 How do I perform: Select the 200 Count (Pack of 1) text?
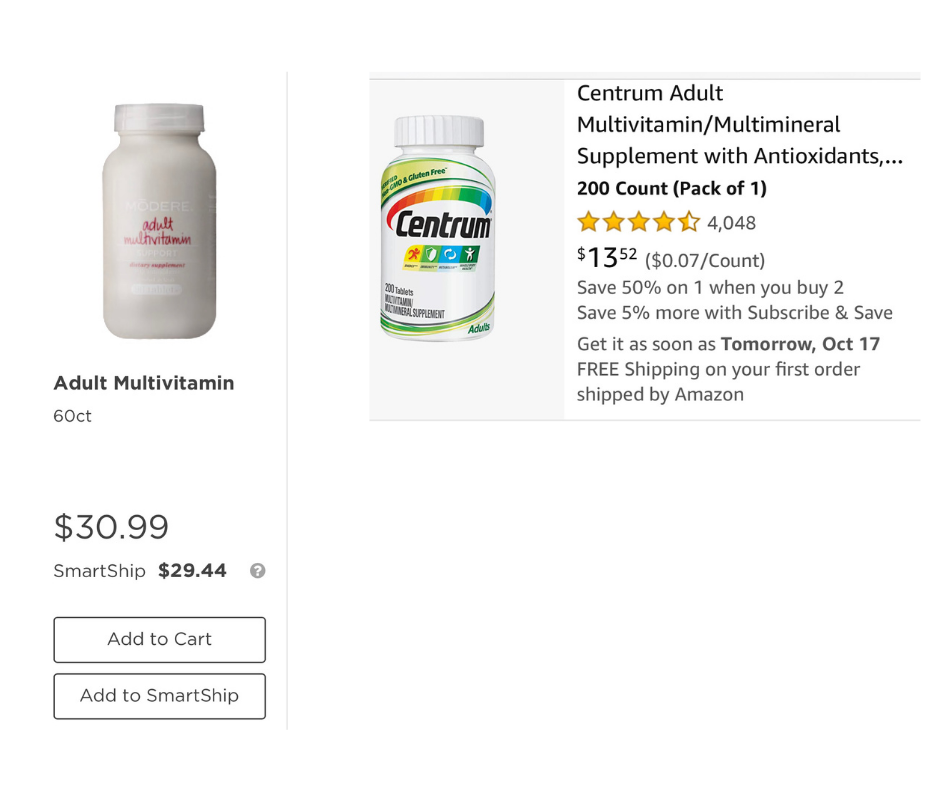point(671,188)
